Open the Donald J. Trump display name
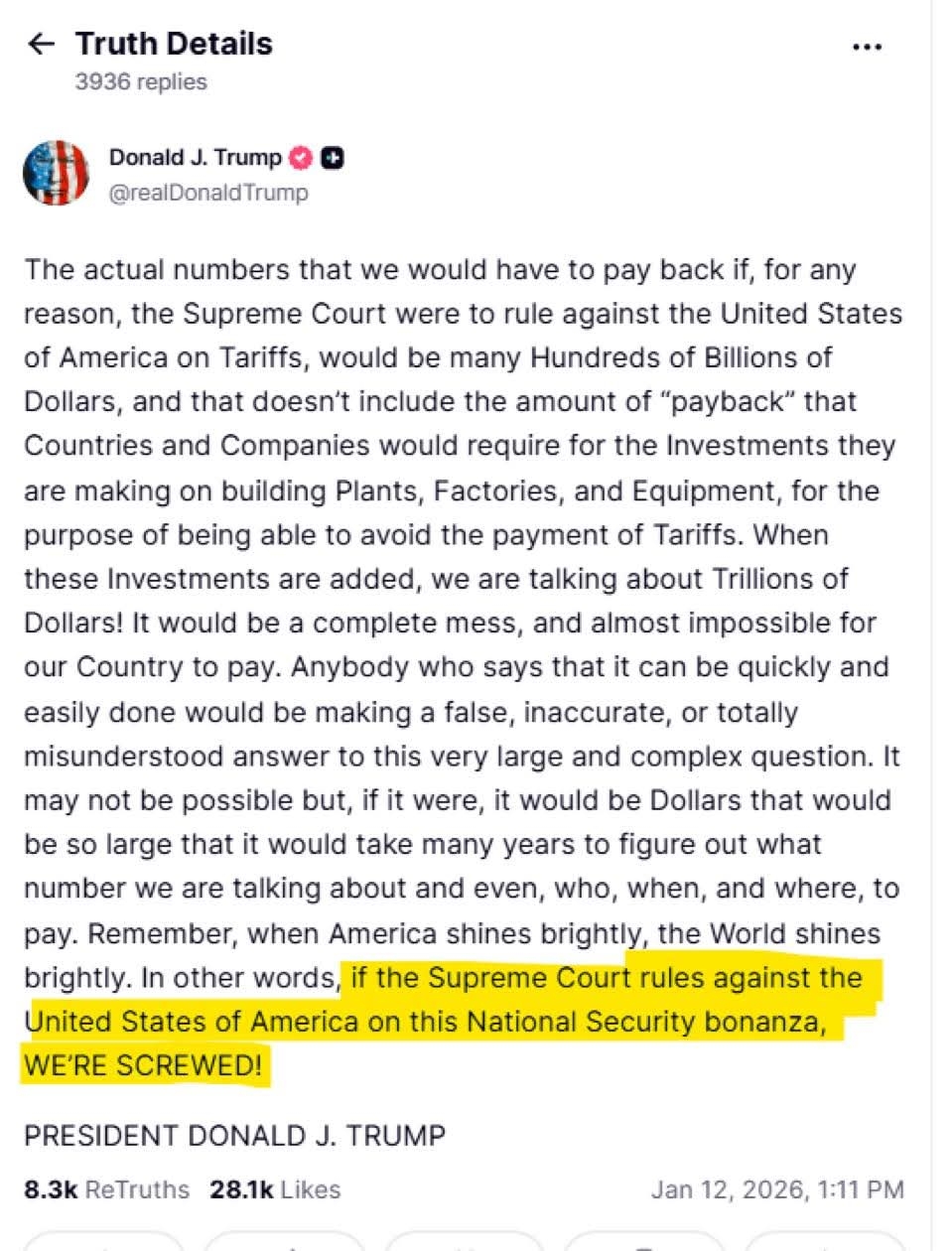952x1251 pixels. click(x=195, y=158)
